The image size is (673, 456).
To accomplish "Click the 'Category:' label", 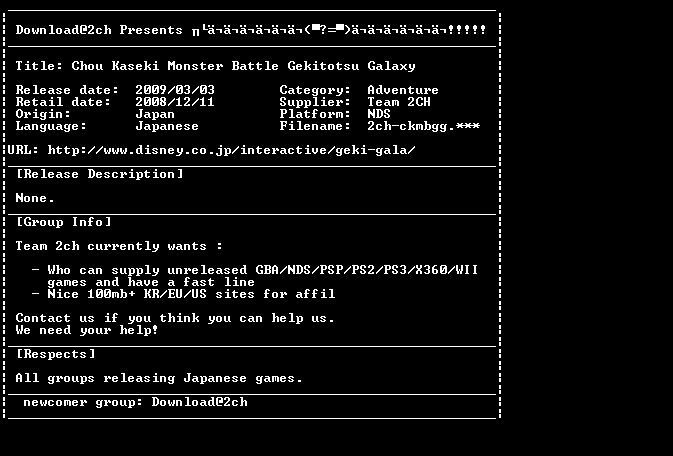I will [315, 90].
